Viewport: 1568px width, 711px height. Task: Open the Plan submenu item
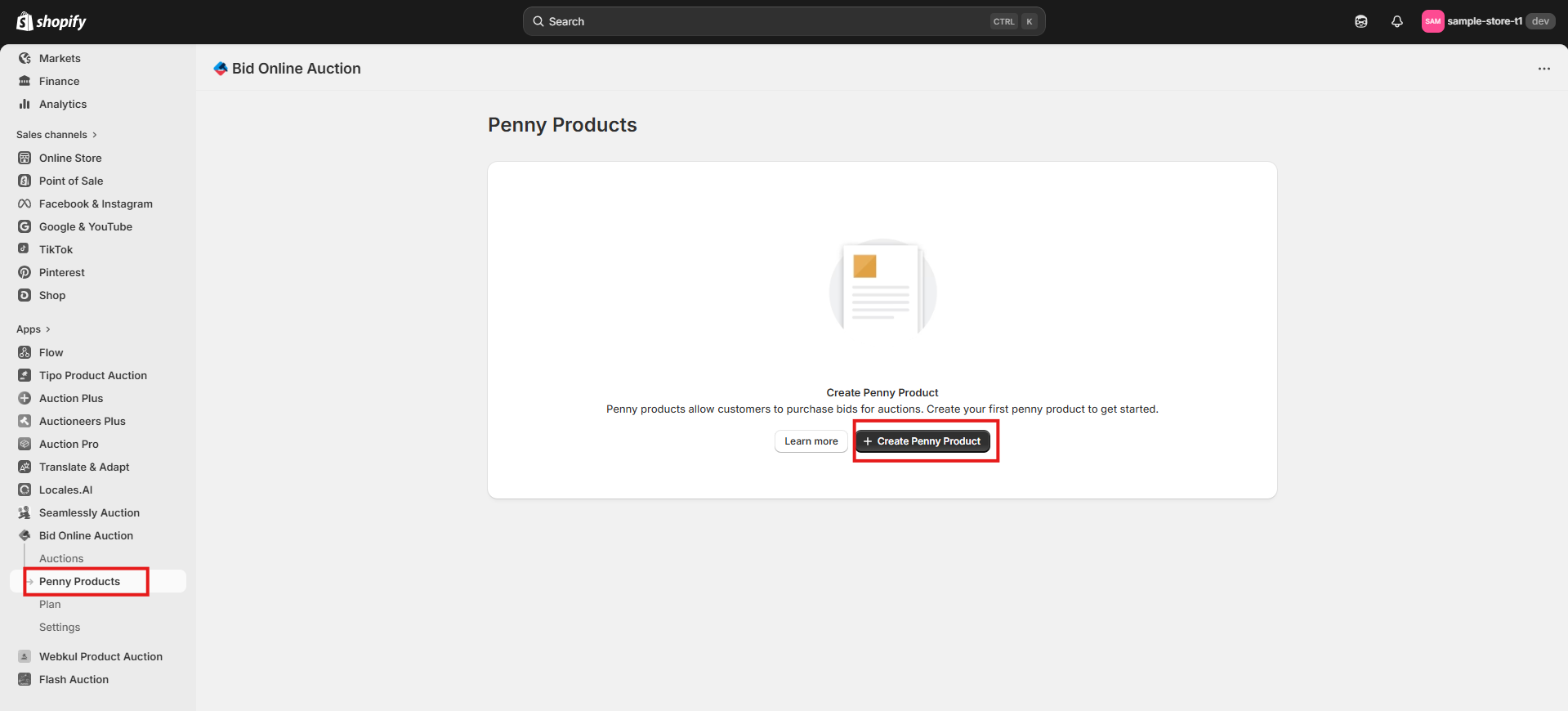tap(50, 604)
